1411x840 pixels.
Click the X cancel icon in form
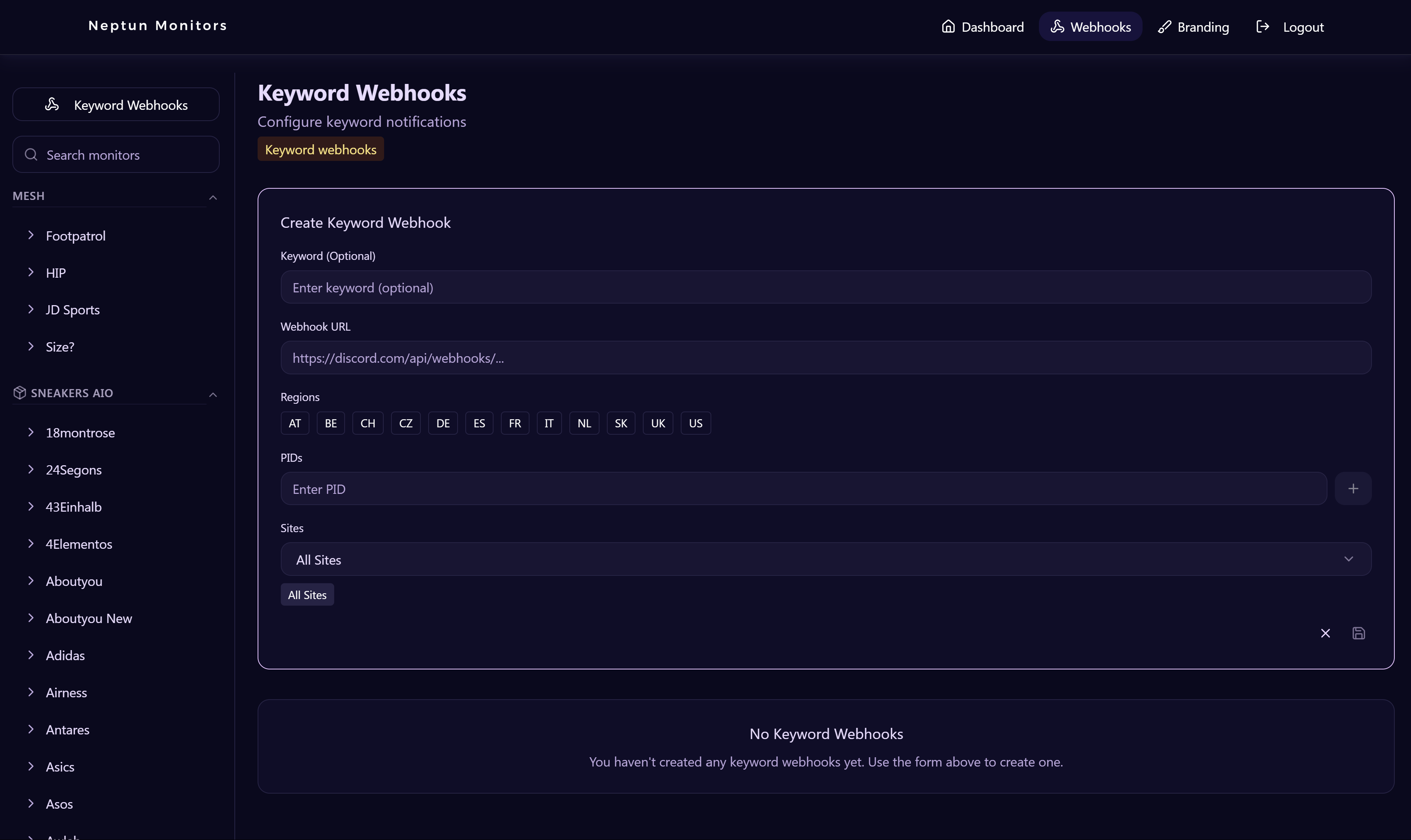pyautogui.click(x=1325, y=633)
